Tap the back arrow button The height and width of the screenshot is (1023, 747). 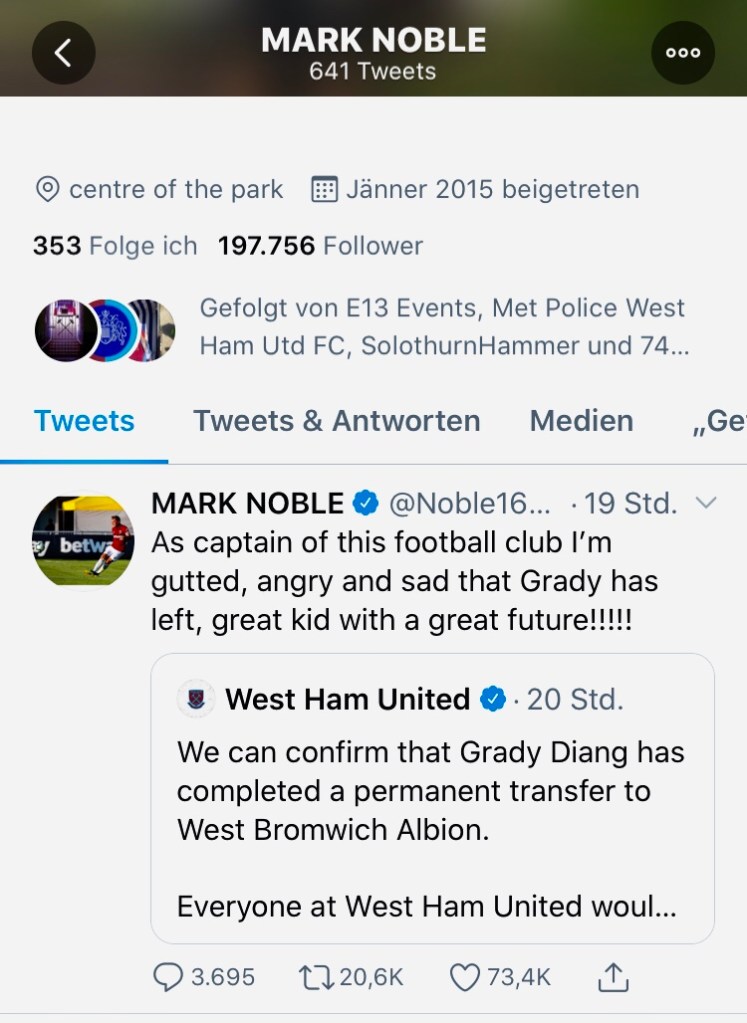click(x=63, y=53)
